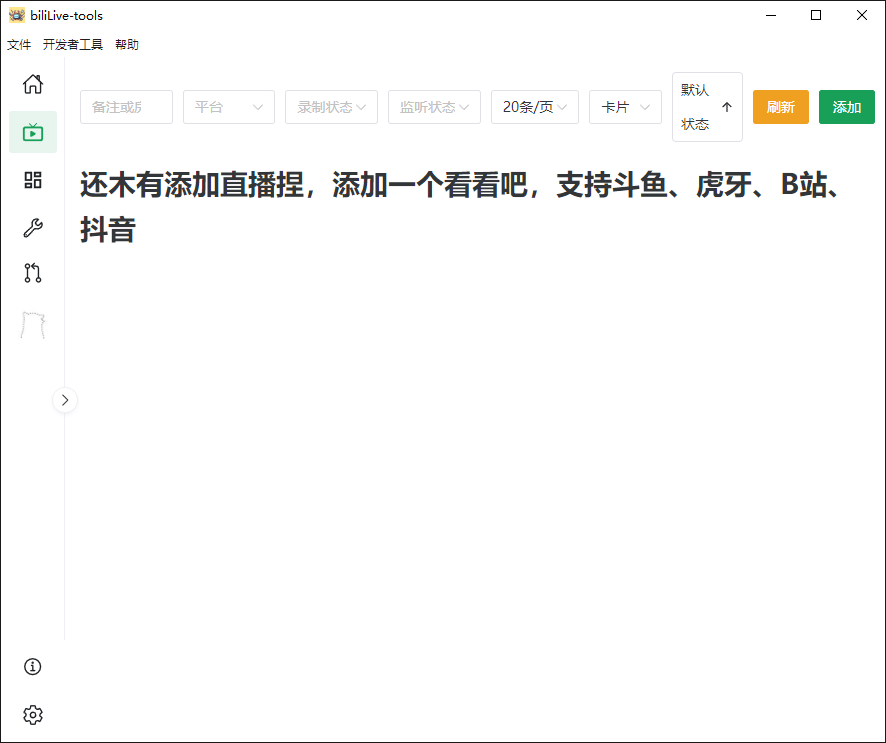The image size is (886, 743).
Task: Open the 录制状态 dropdown
Action: (x=331, y=107)
